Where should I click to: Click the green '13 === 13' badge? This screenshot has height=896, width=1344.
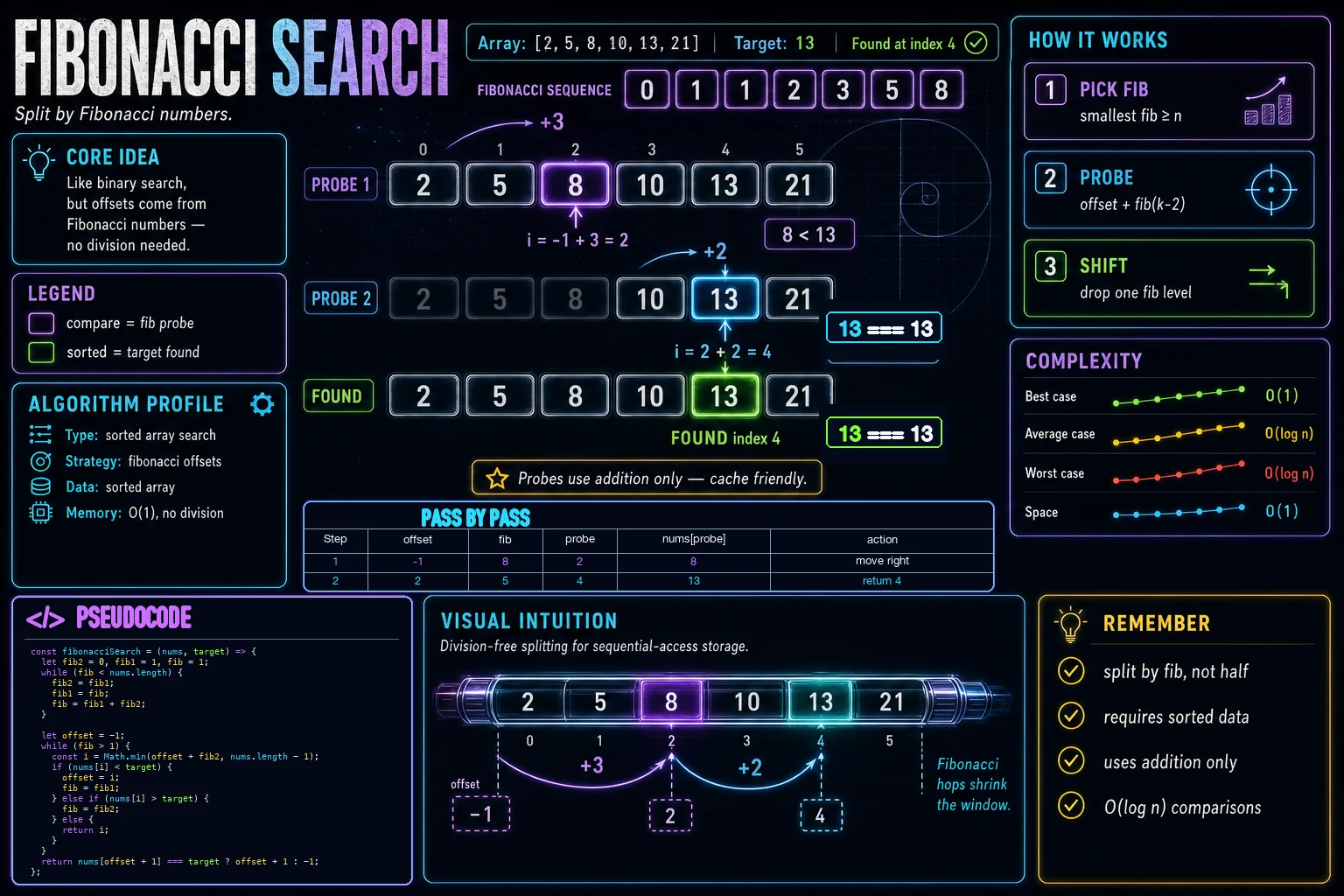click(x=885, y=433)
